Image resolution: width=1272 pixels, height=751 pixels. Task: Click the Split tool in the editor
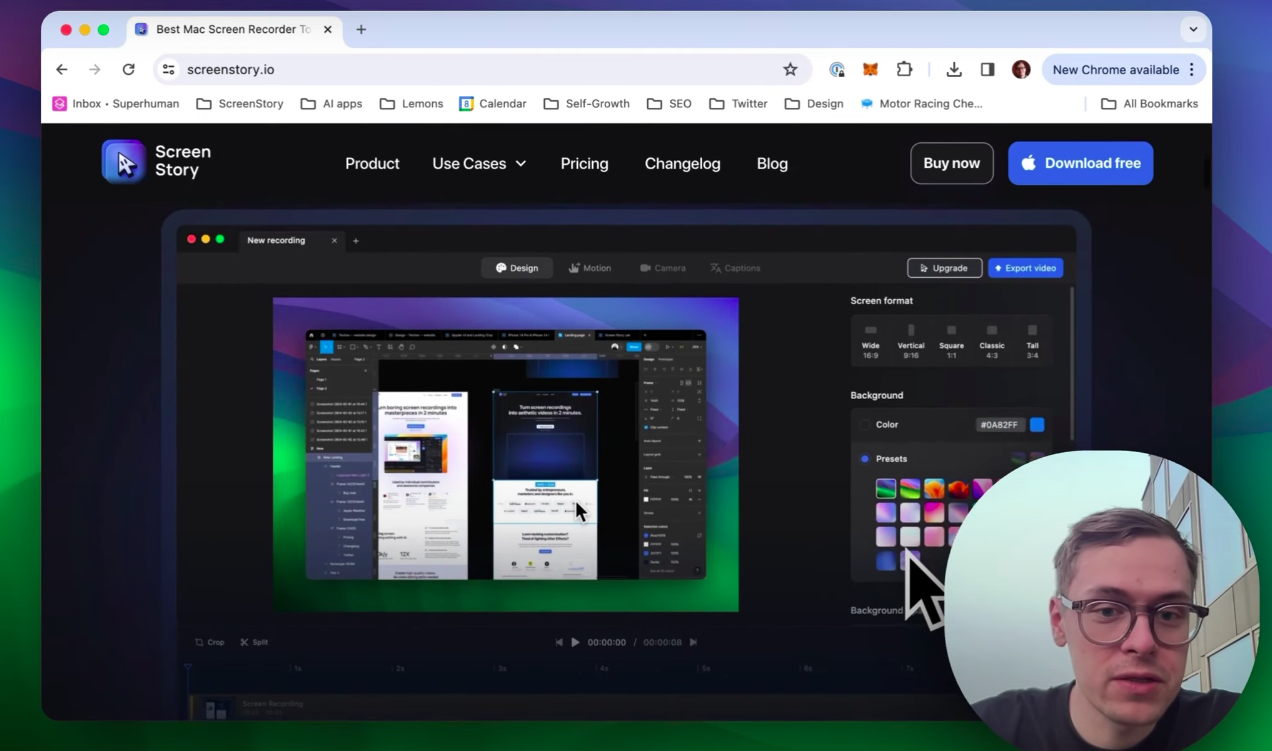(x=254, y=642)
